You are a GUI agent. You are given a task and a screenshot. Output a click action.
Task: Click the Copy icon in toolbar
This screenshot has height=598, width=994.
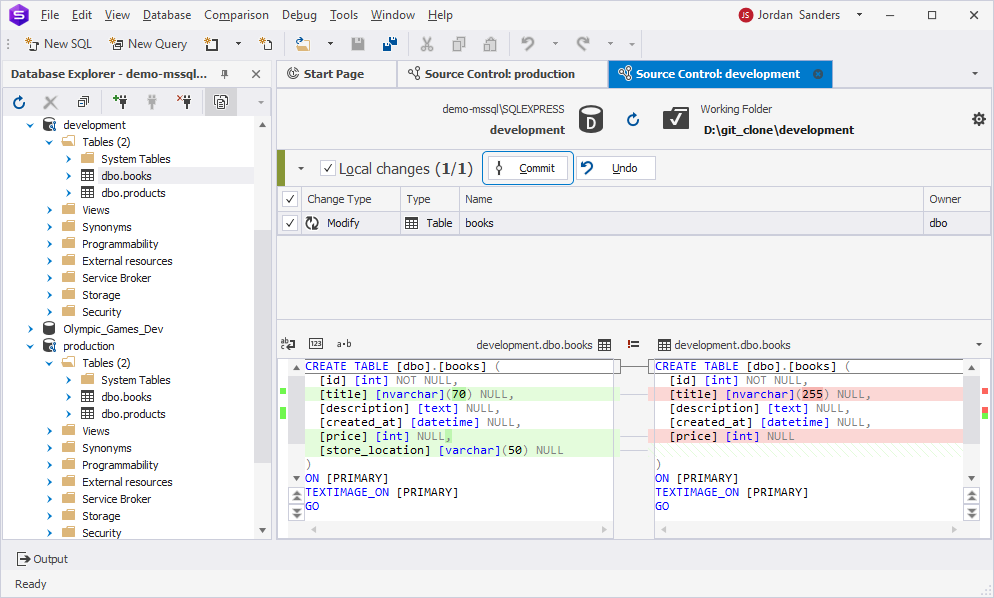458,44
